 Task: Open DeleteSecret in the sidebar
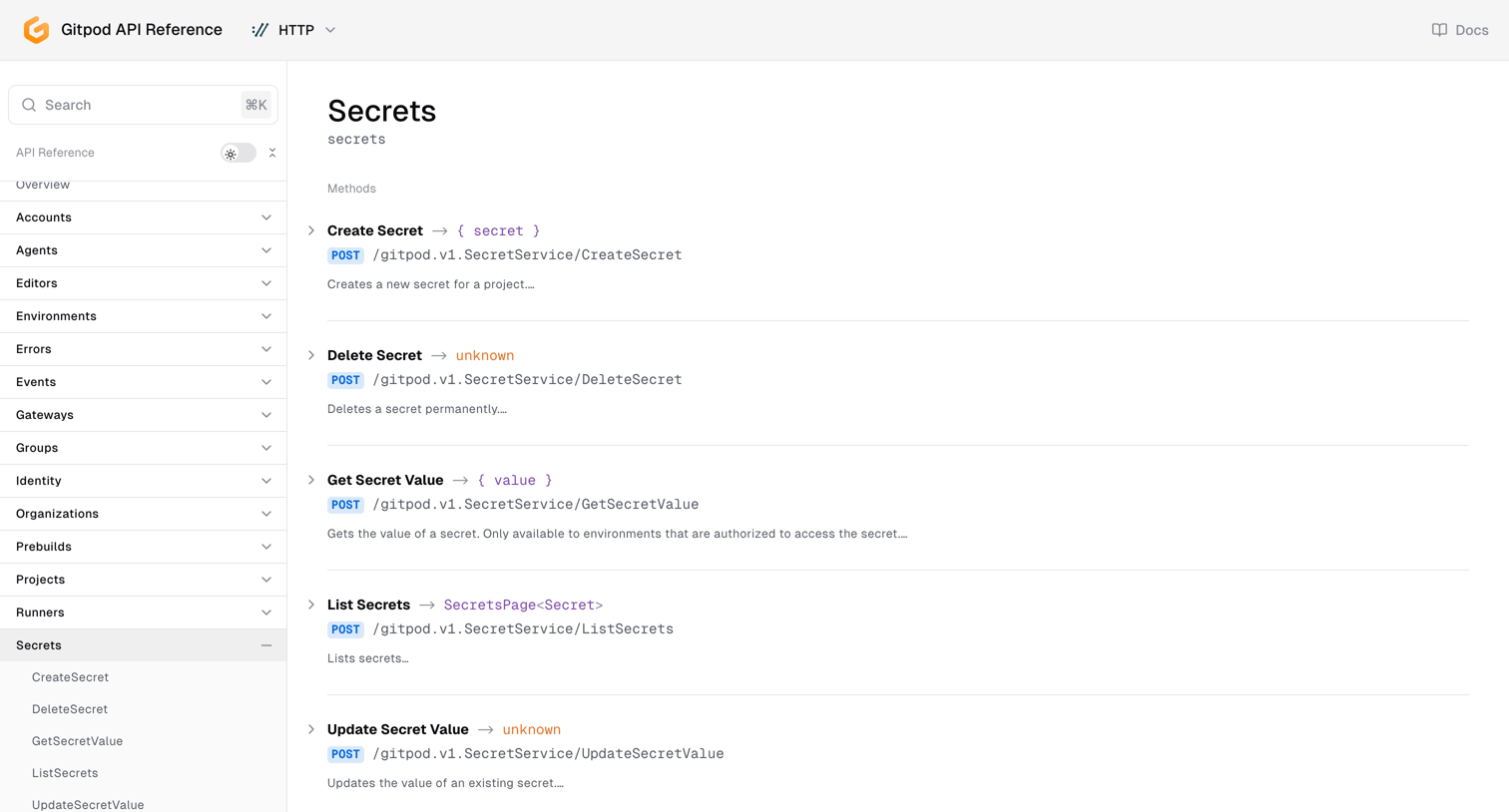(x=70, y=709)
